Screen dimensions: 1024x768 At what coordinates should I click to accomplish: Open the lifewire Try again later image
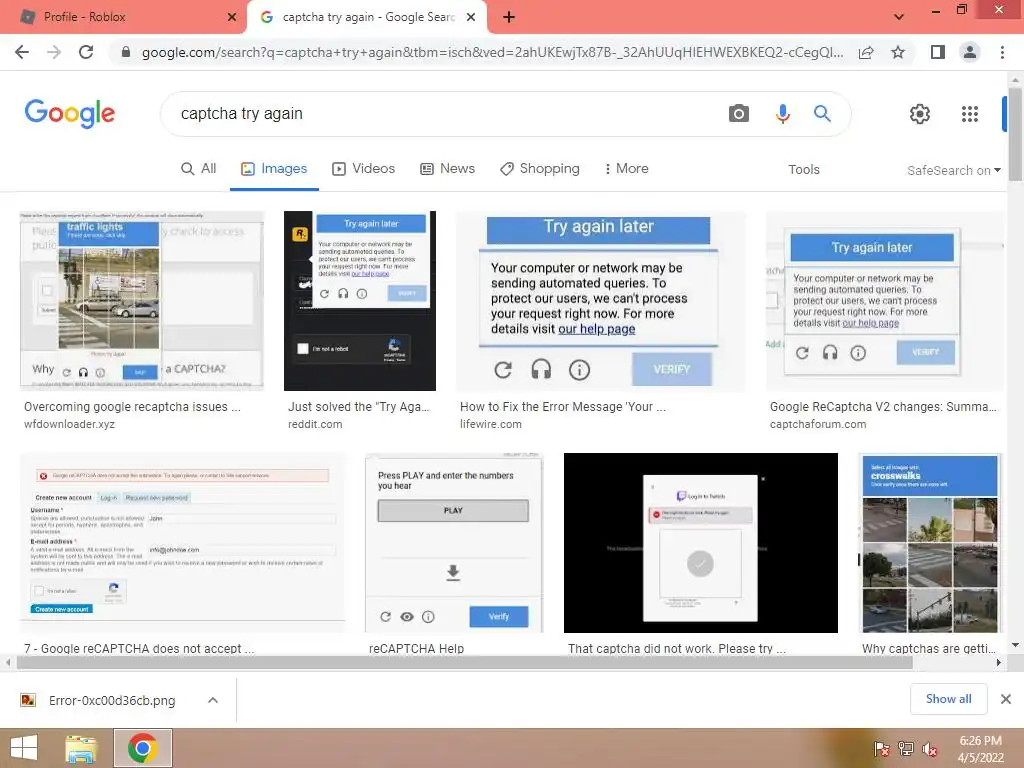[600, 300]
